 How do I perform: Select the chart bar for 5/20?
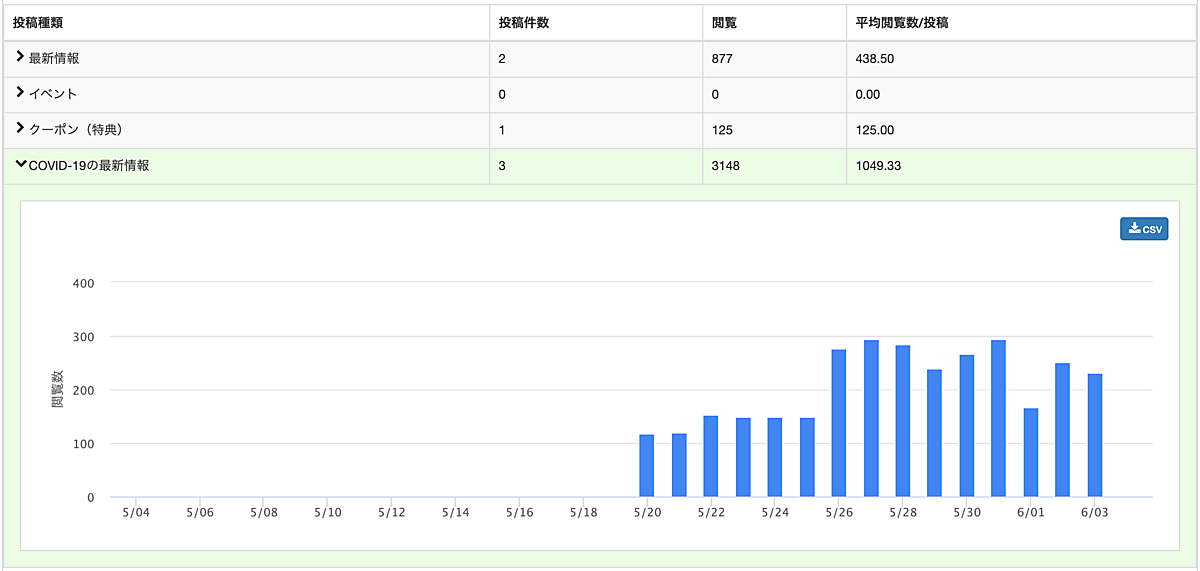[647, 466]
